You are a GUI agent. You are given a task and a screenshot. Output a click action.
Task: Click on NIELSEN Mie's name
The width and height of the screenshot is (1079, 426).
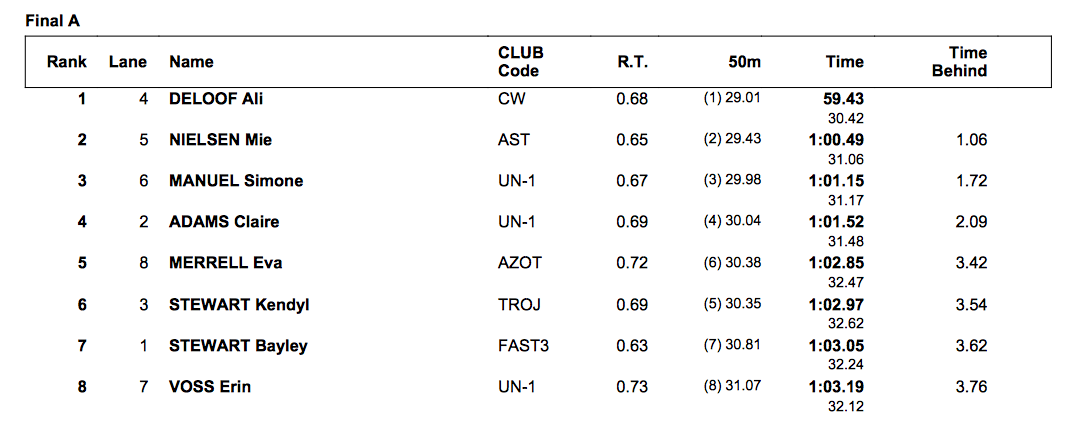tap(220, 140)
